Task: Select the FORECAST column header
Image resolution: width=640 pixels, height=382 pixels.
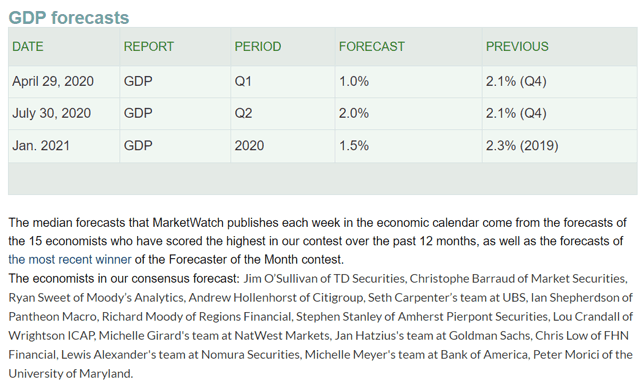Action: click(x=371, y=47)
